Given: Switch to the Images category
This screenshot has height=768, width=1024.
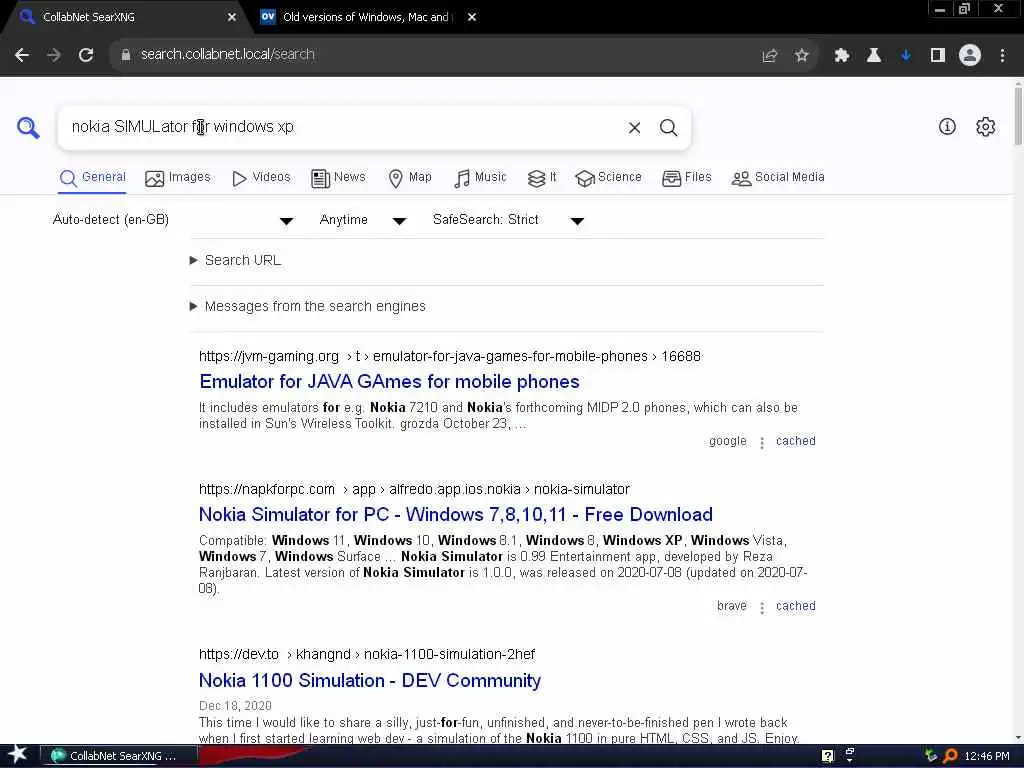Looking at the screenshot, I should coord(178,178).
